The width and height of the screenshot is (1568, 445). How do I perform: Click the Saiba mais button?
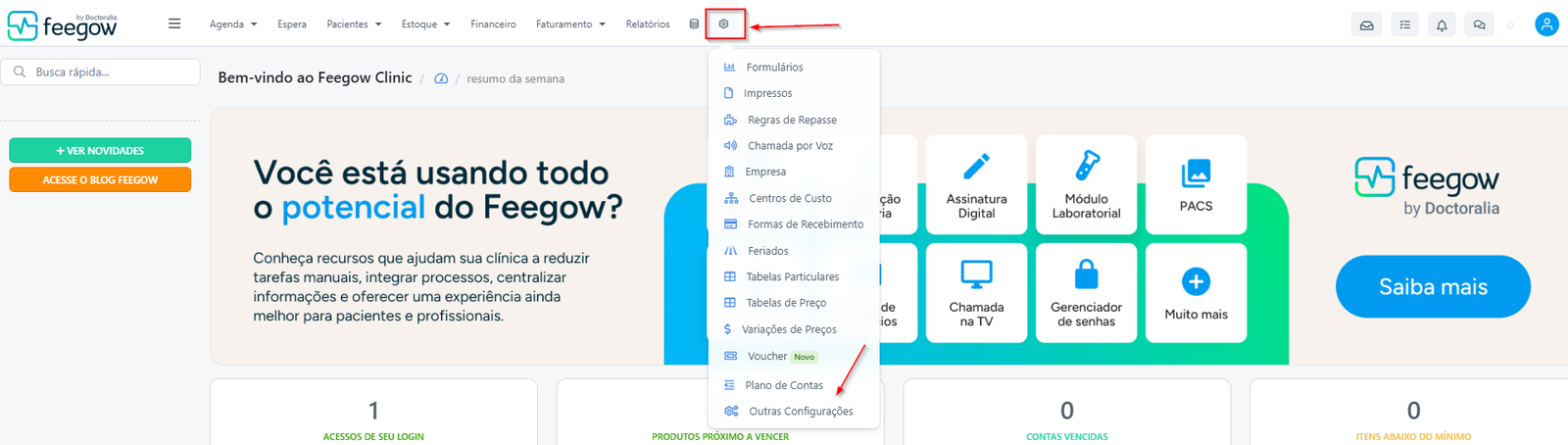pos(1433,286)
